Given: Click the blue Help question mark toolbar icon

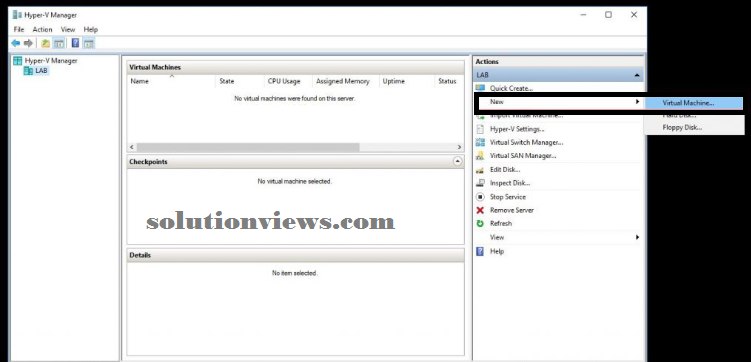Looking at the screenshot, I should (x=75, y=43).
